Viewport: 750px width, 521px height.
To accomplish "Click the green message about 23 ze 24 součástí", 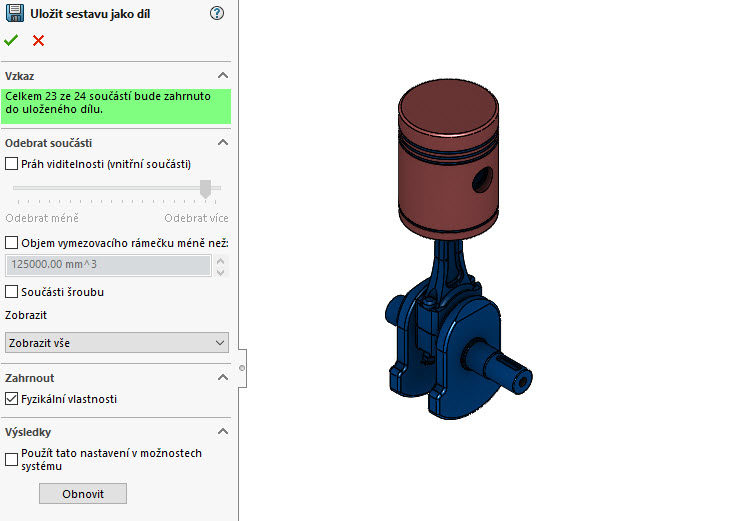I will (116, 106).
